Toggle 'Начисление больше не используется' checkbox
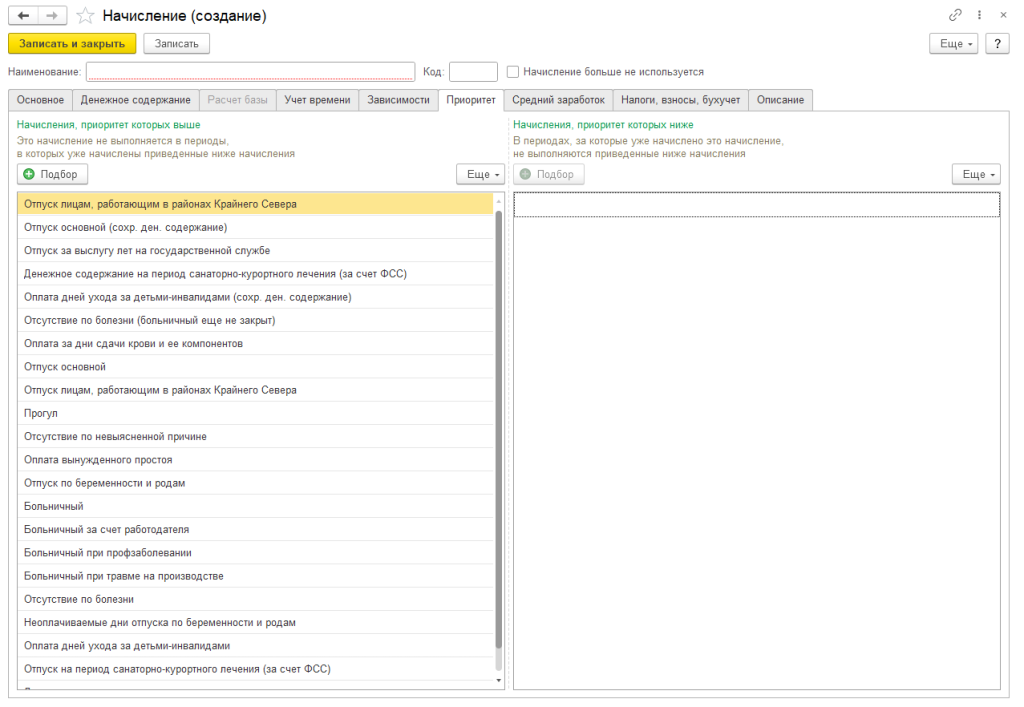The height and width of the screenshot is (707, 1024). [513, 72]
